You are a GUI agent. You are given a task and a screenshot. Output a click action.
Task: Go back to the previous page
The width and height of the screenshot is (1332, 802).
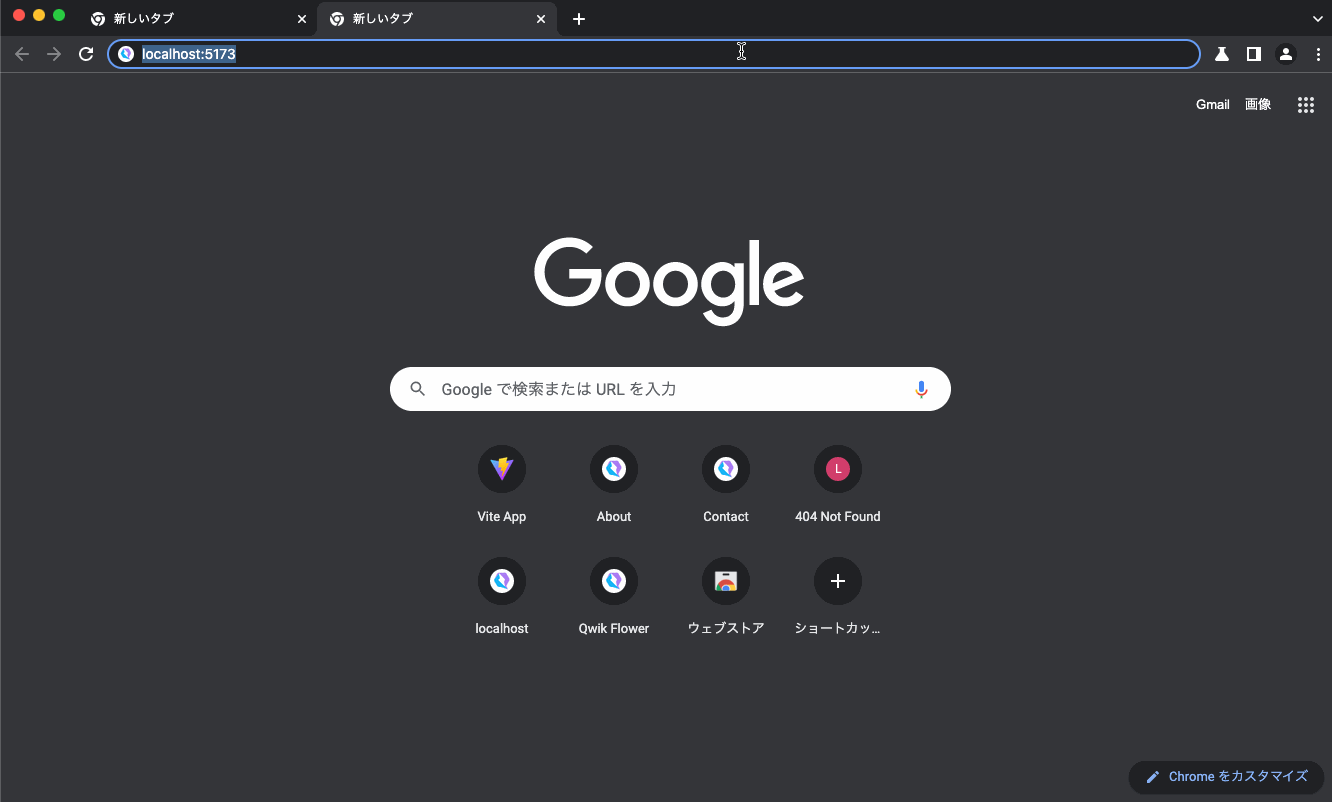[22, 54]
